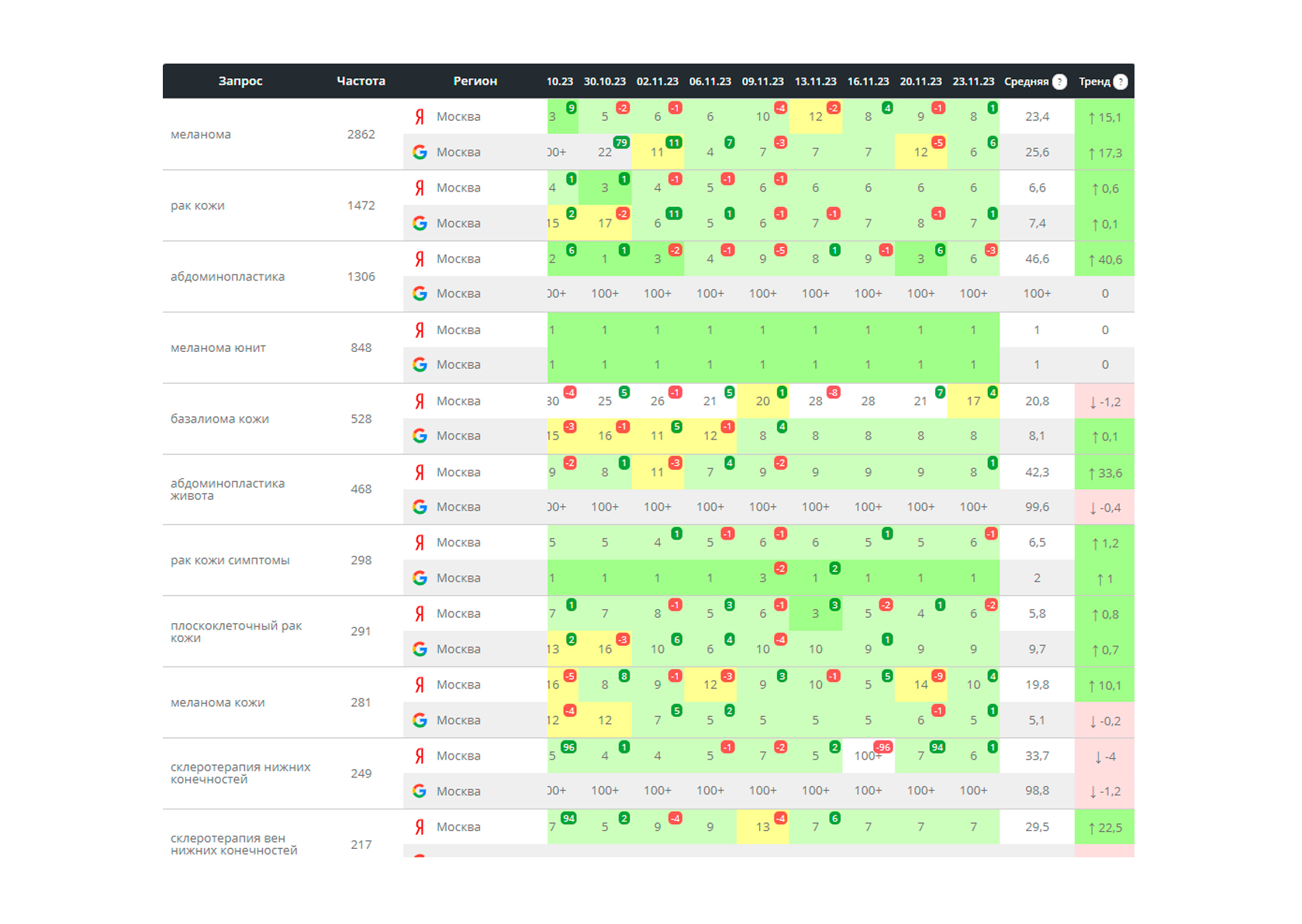This screenshot has width=1302, height=924.
Task: Select the 23.11.23 date column header
Action: [973, 81]
